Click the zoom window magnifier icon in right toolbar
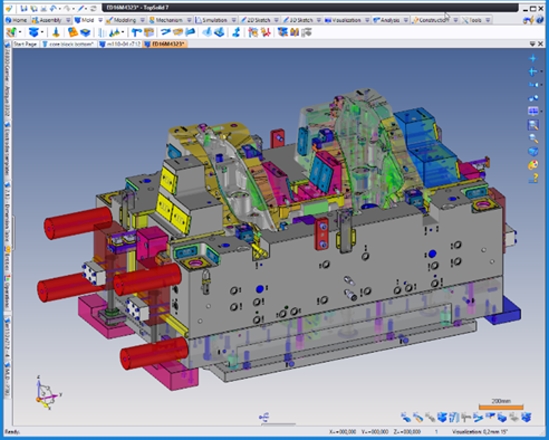Viewport: 549px width, 440px height. [533, 125]
